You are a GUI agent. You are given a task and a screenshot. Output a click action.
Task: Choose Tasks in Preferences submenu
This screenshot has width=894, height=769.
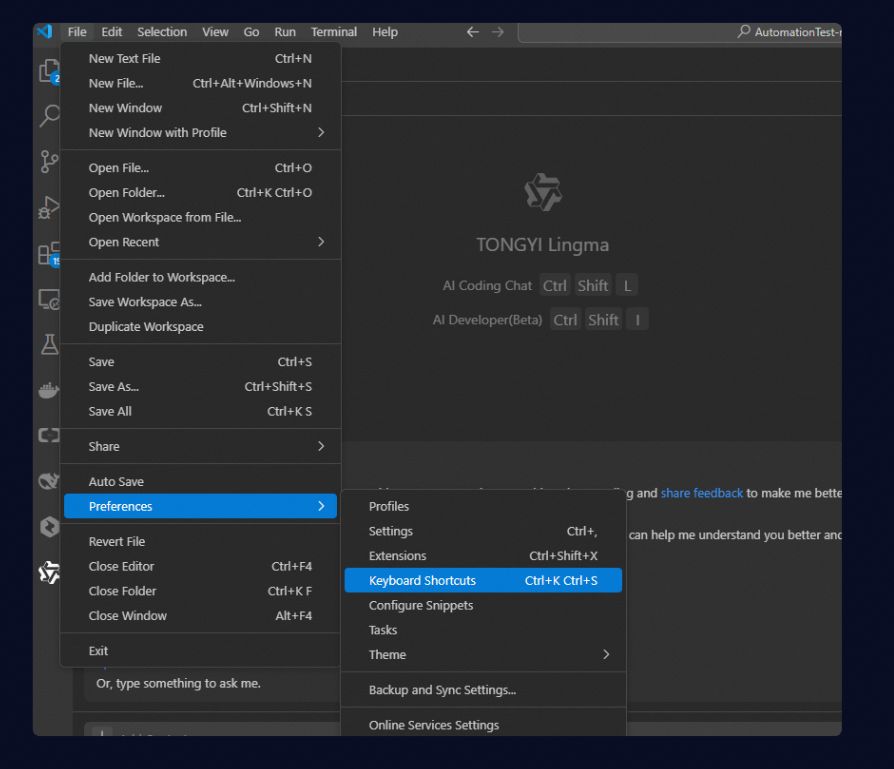(x=483, y=630)
